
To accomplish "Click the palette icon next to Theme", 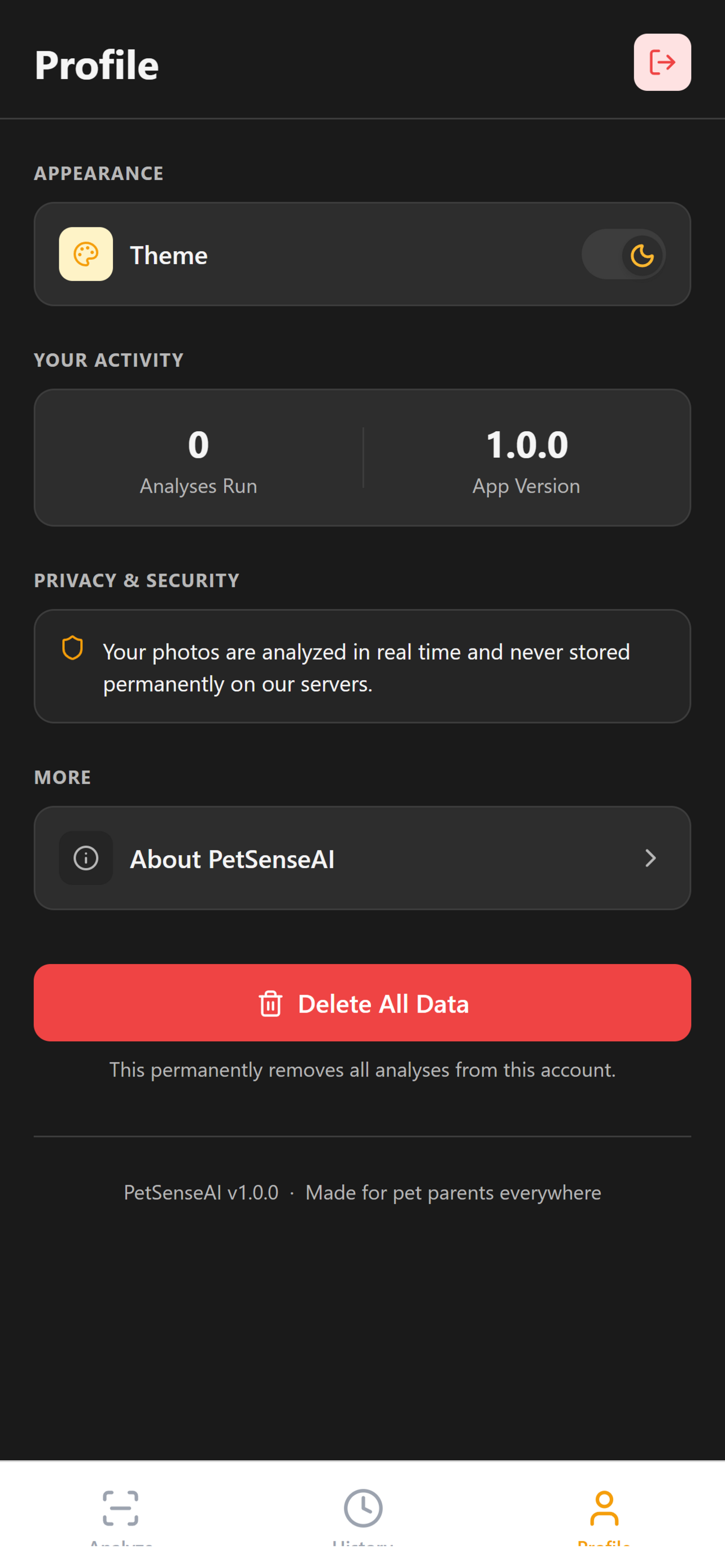I will pyautogui.click(x=85, y=255).
